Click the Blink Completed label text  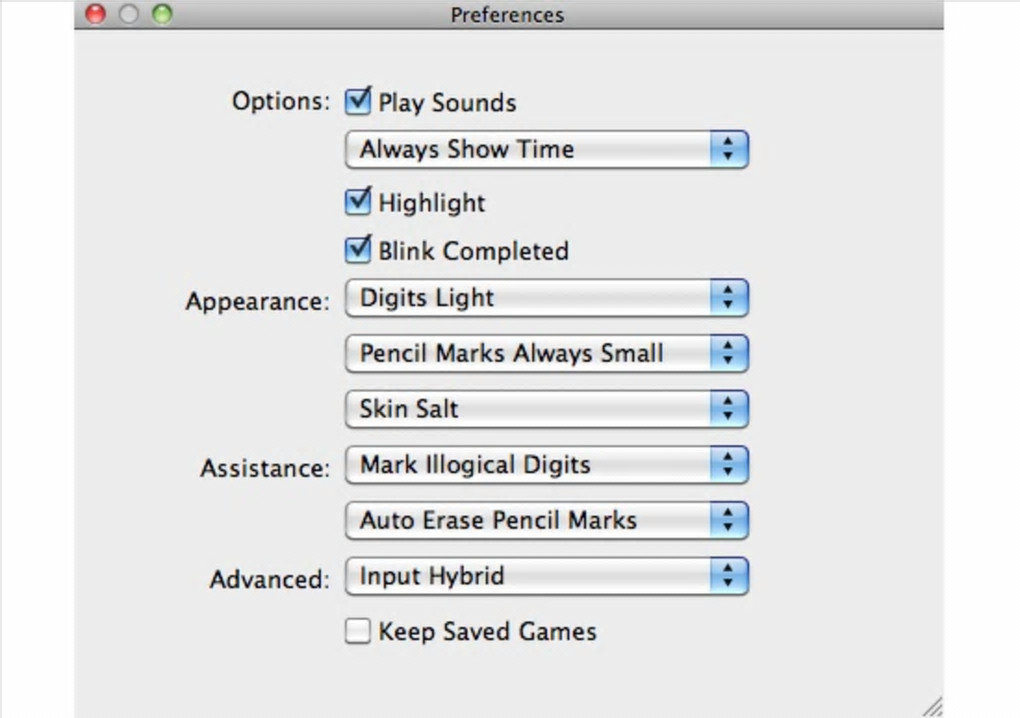pyautogui.click(x=473, y=251)
